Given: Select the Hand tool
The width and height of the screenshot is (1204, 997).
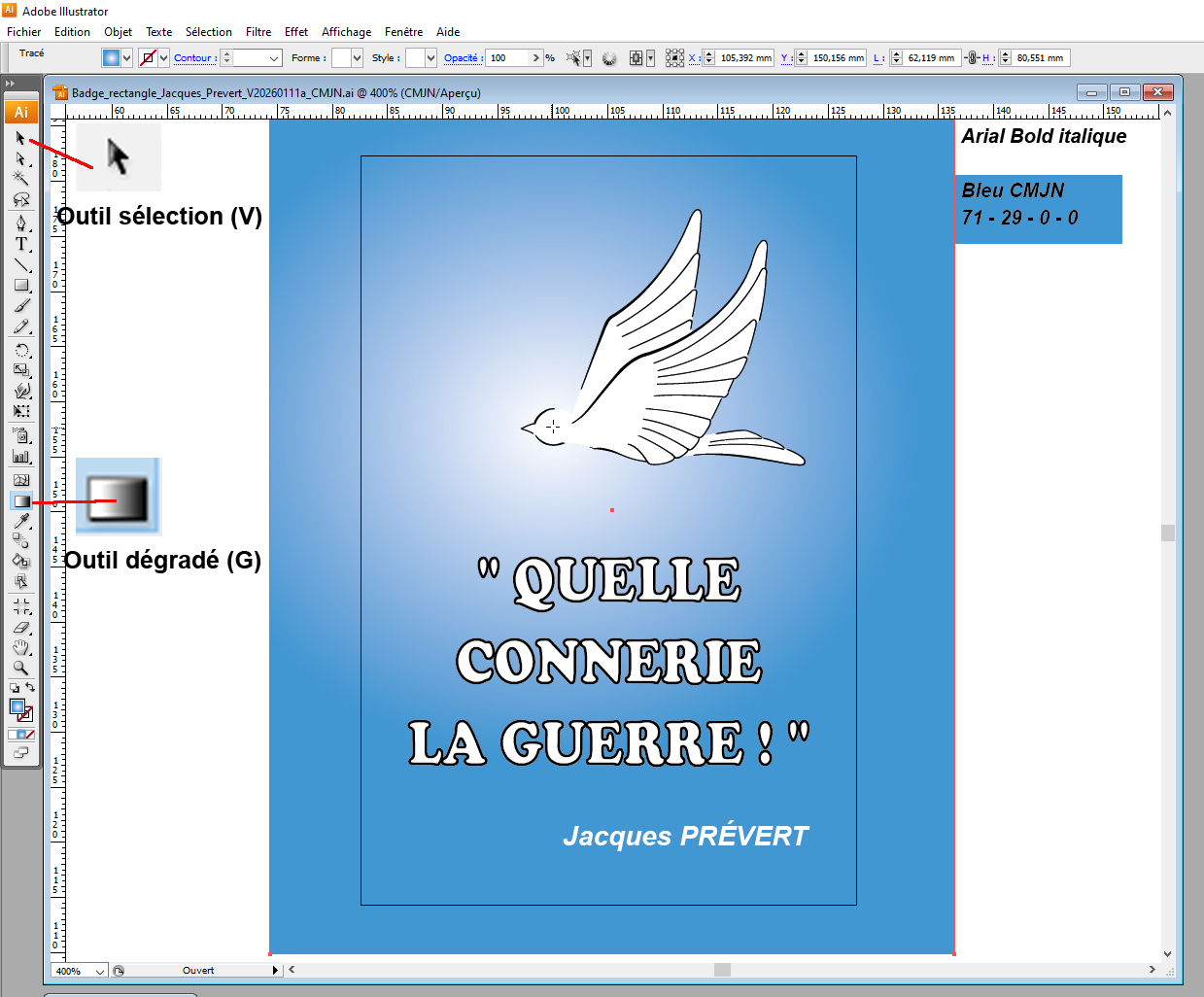Looking at the screenshot, I should [x=20, y=647].
